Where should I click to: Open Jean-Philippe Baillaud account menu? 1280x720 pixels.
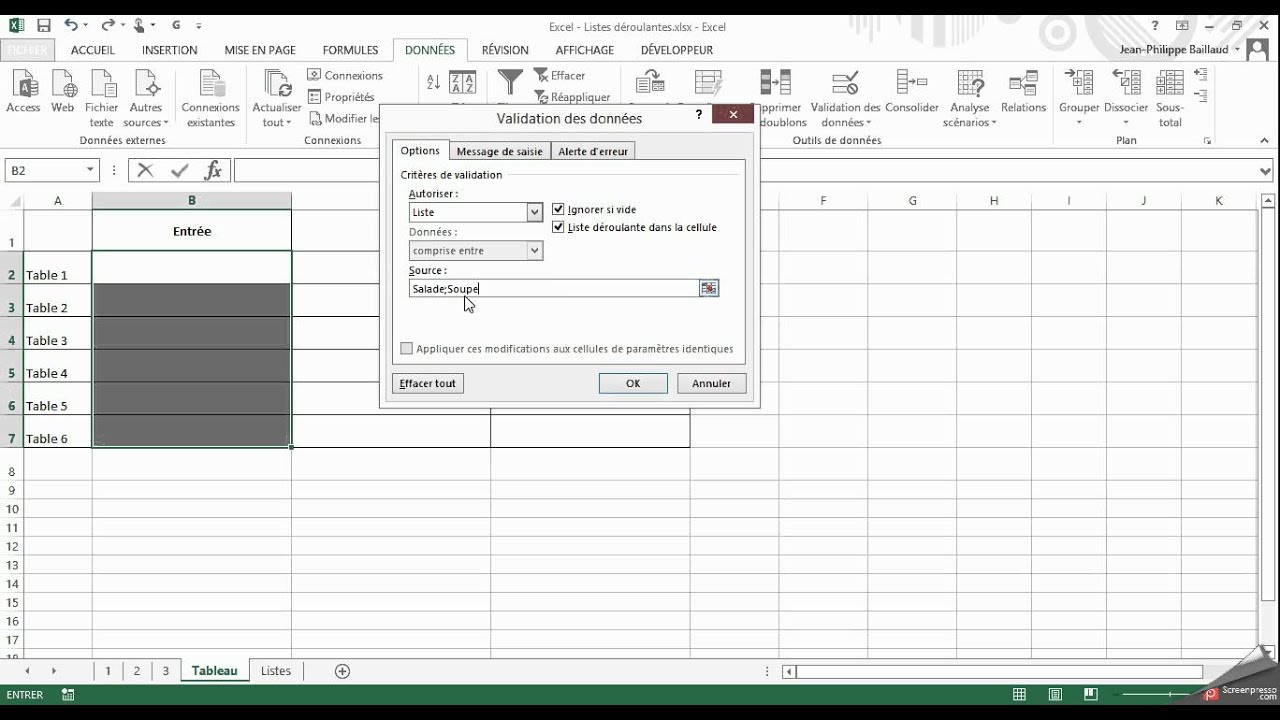coord(1178,50)
